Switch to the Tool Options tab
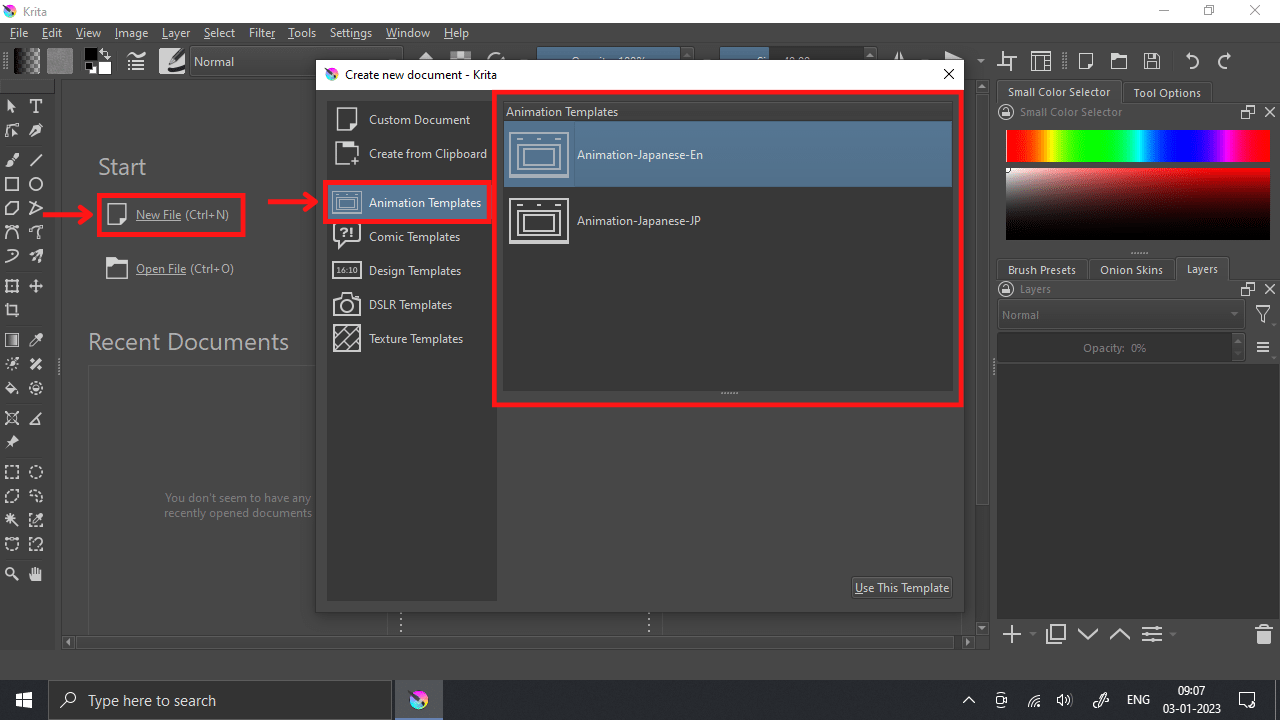This screenshot has width=1280, height=720. pos(1167,92)
